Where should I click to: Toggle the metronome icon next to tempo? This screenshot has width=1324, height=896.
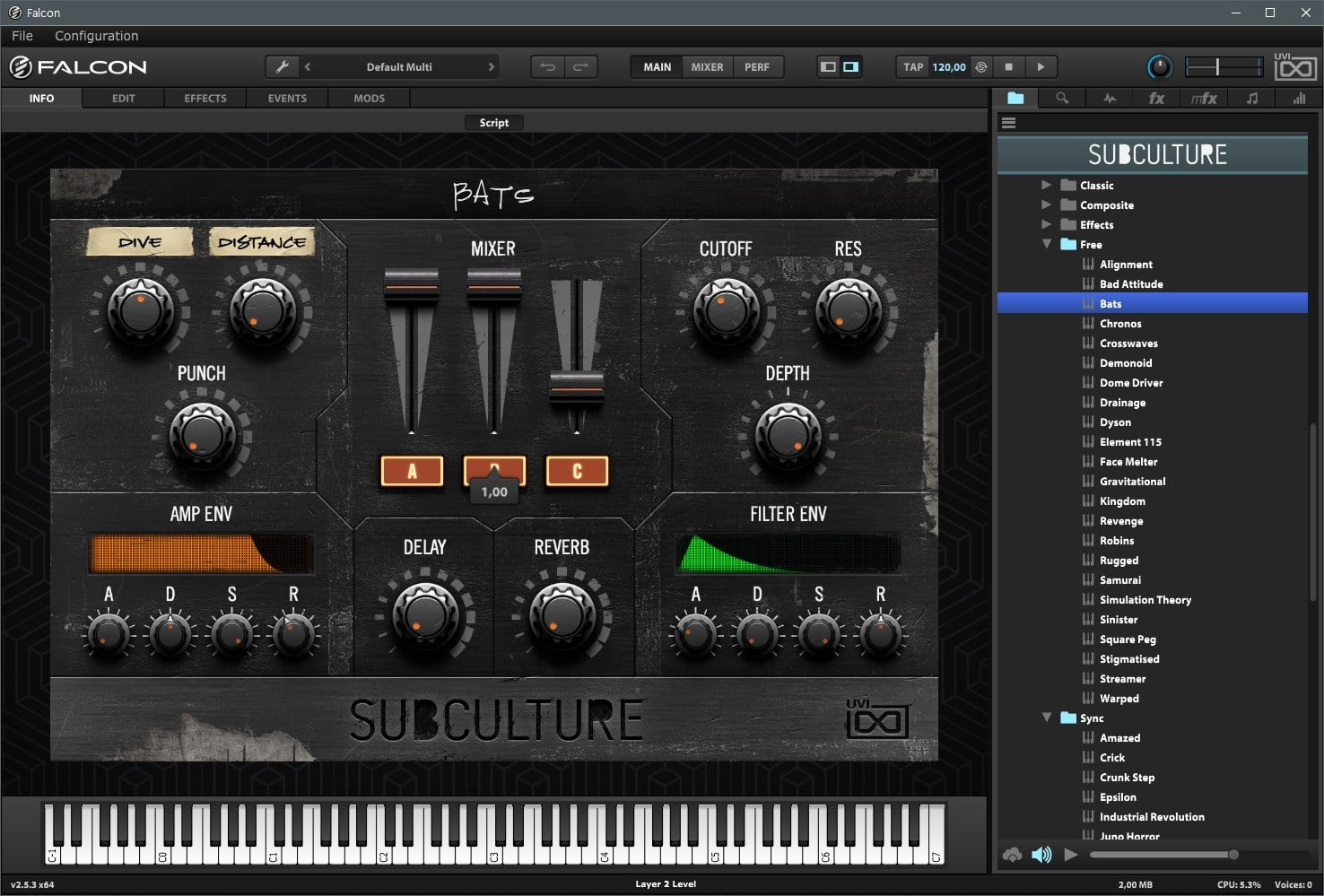981,67
